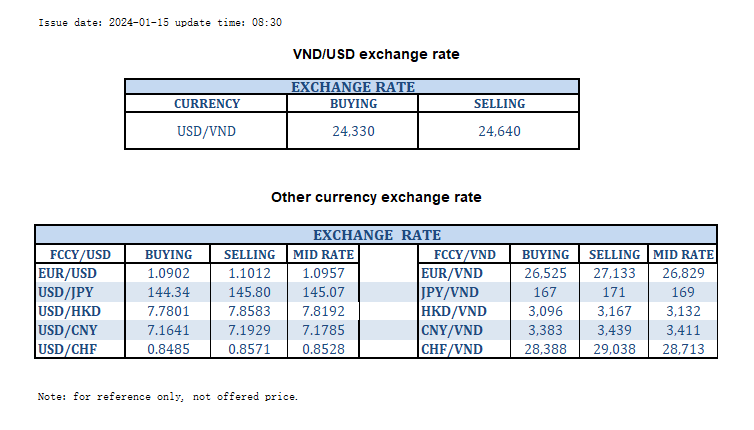Click the USD/VND buying rate 24,330

pyautogui.click(x=354, y=131)
